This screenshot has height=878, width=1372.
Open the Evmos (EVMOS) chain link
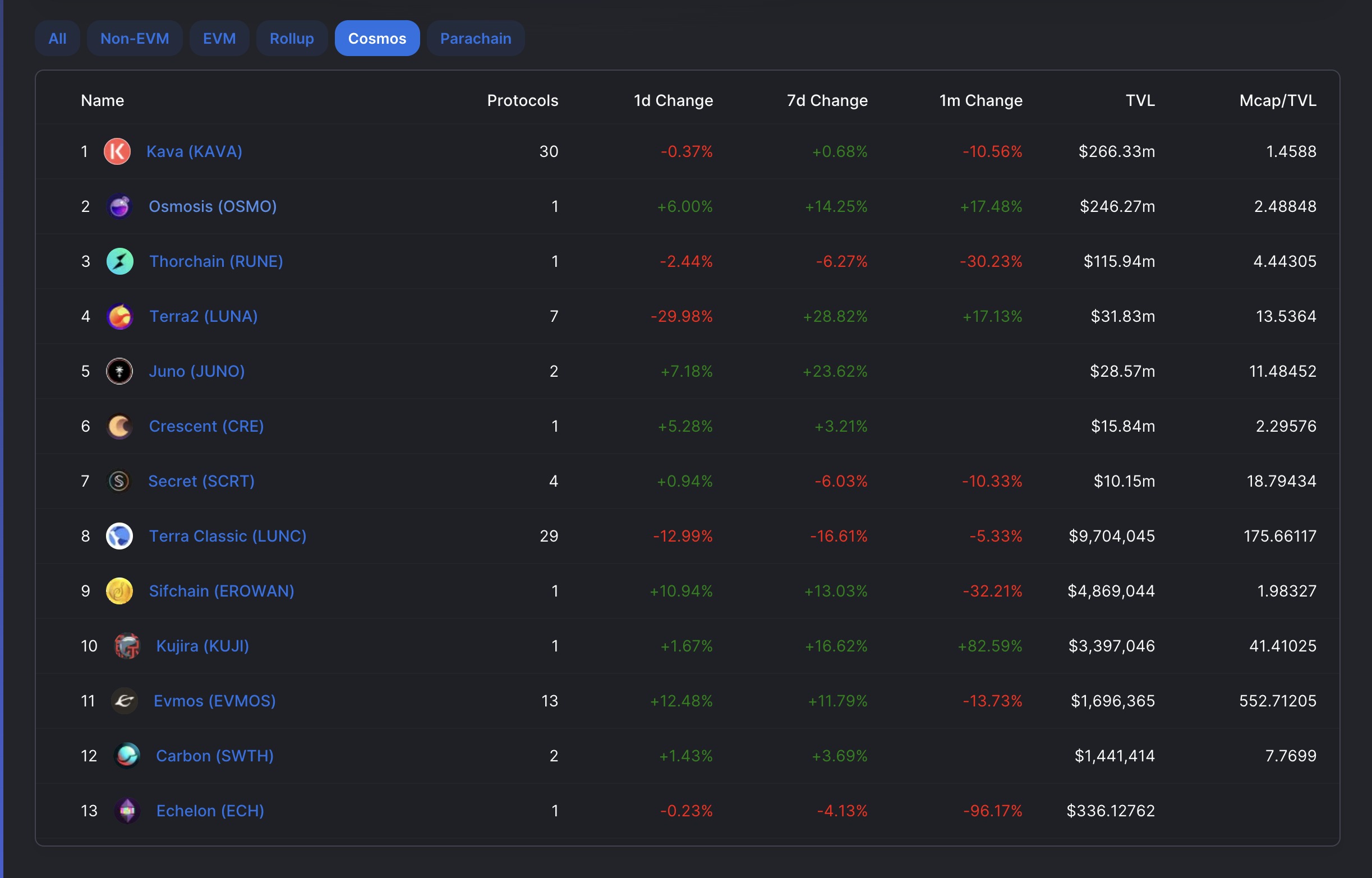tap(214, 701)
